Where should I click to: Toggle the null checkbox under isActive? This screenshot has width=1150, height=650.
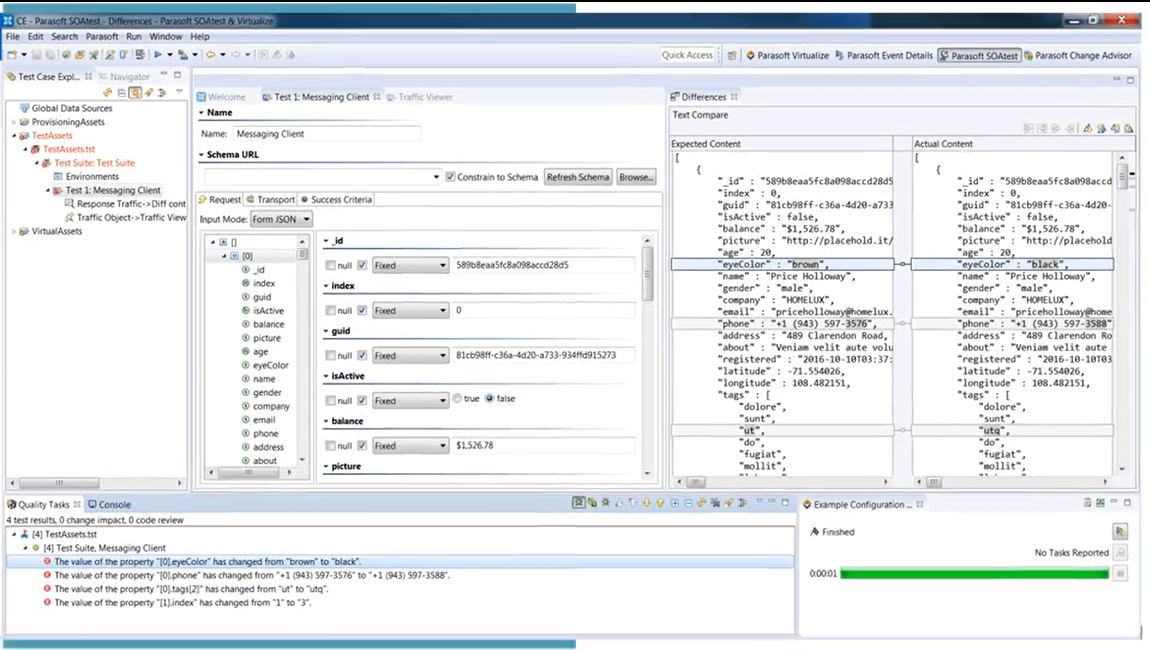330,401
